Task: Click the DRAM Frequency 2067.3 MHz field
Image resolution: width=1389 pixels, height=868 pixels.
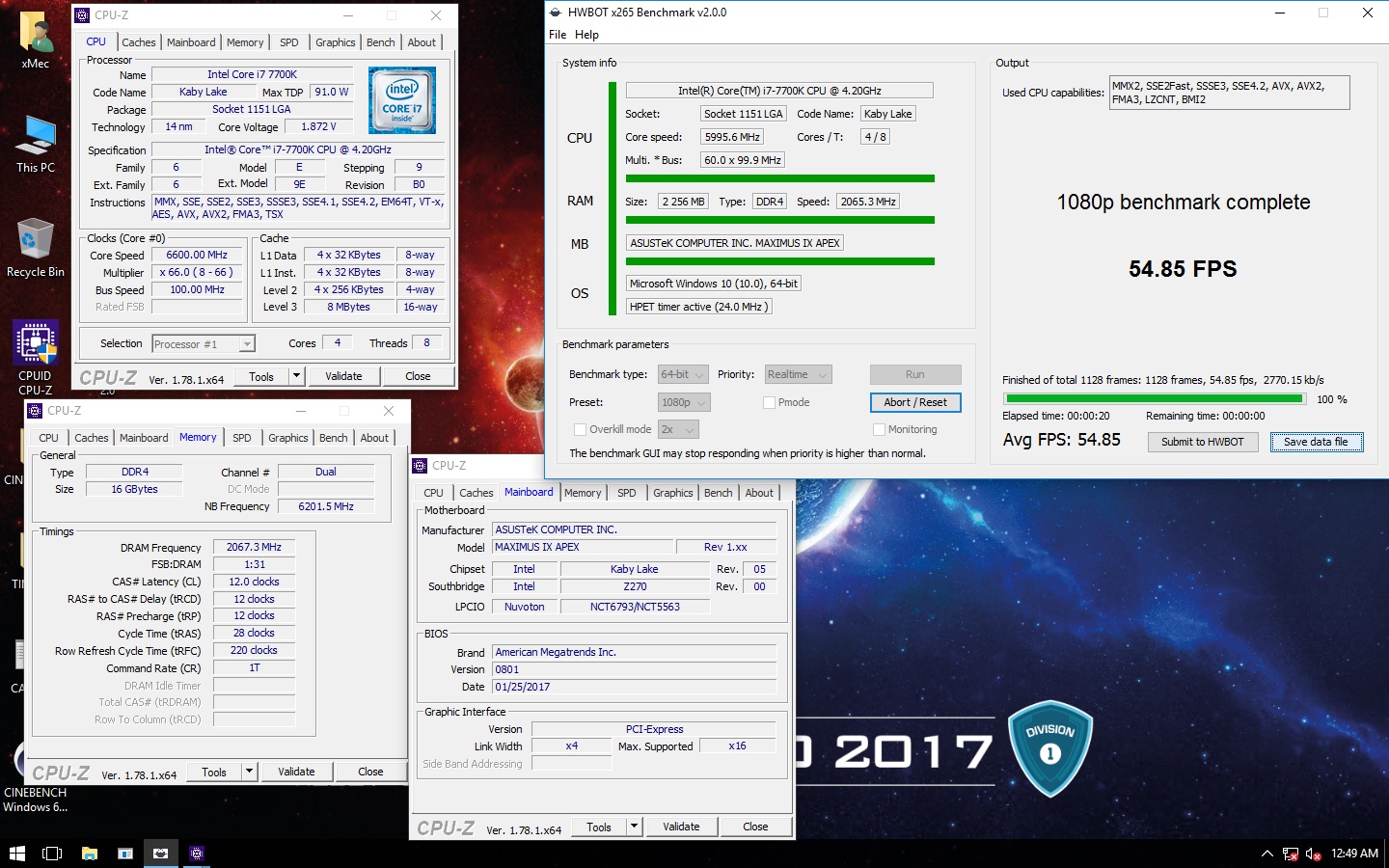Action: [x=254, y=547]
